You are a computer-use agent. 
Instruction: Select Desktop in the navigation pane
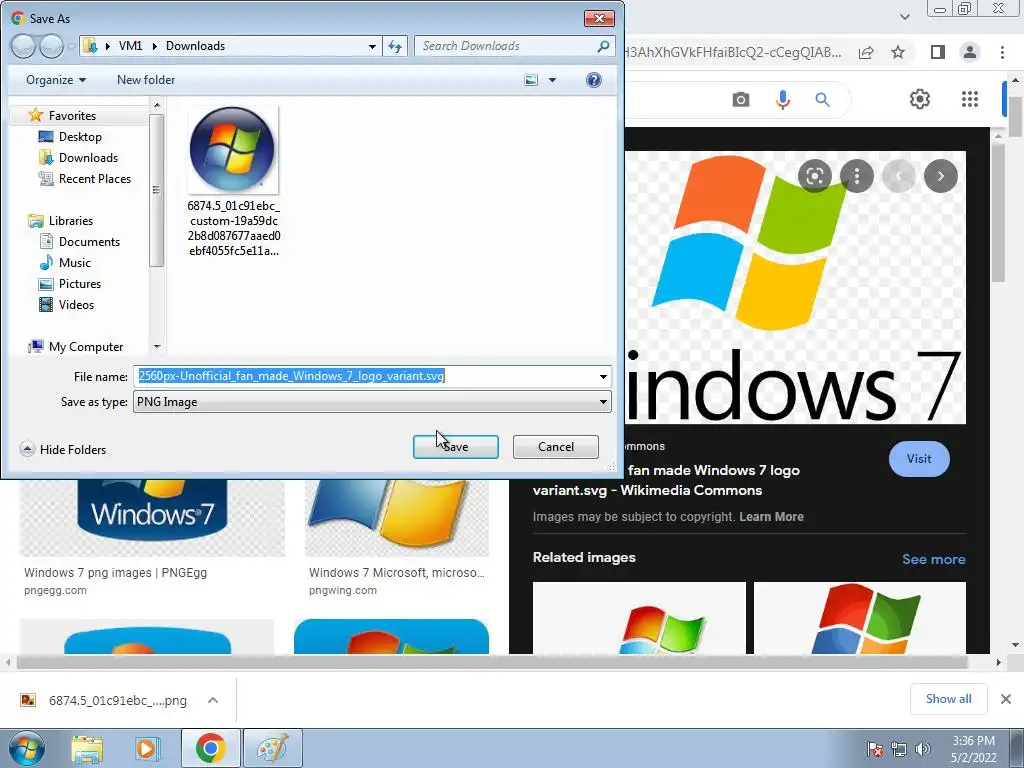[x=80, y=136]
